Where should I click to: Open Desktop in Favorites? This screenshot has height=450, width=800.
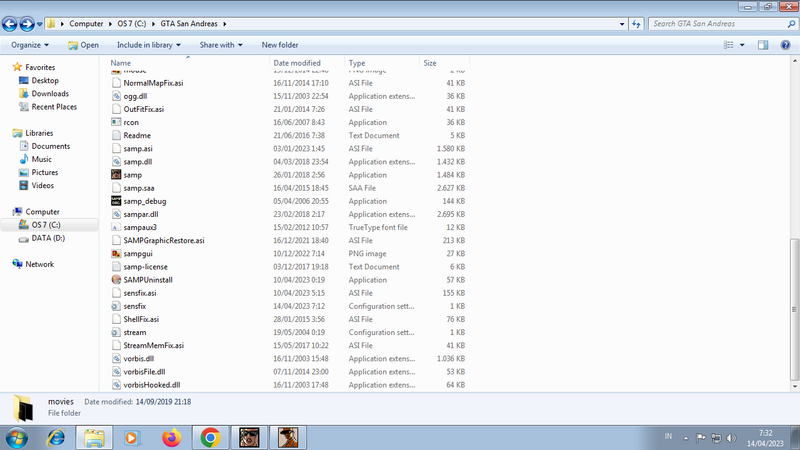pyautogui.click(x=45, y=81)
